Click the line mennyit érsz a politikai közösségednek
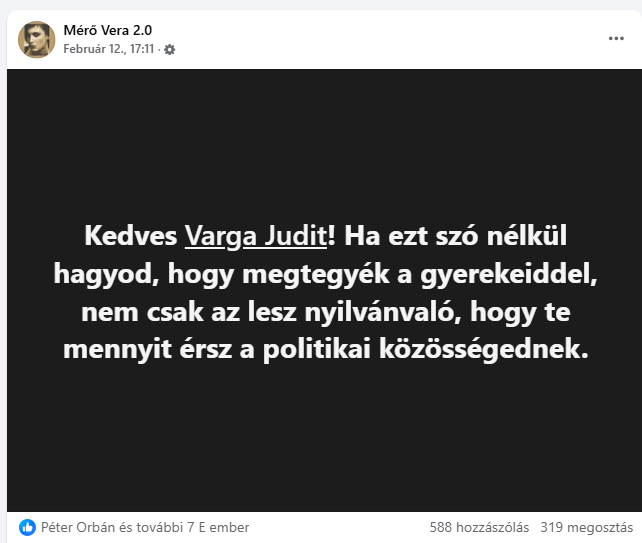The image size is (642, 543). [326, 349]
